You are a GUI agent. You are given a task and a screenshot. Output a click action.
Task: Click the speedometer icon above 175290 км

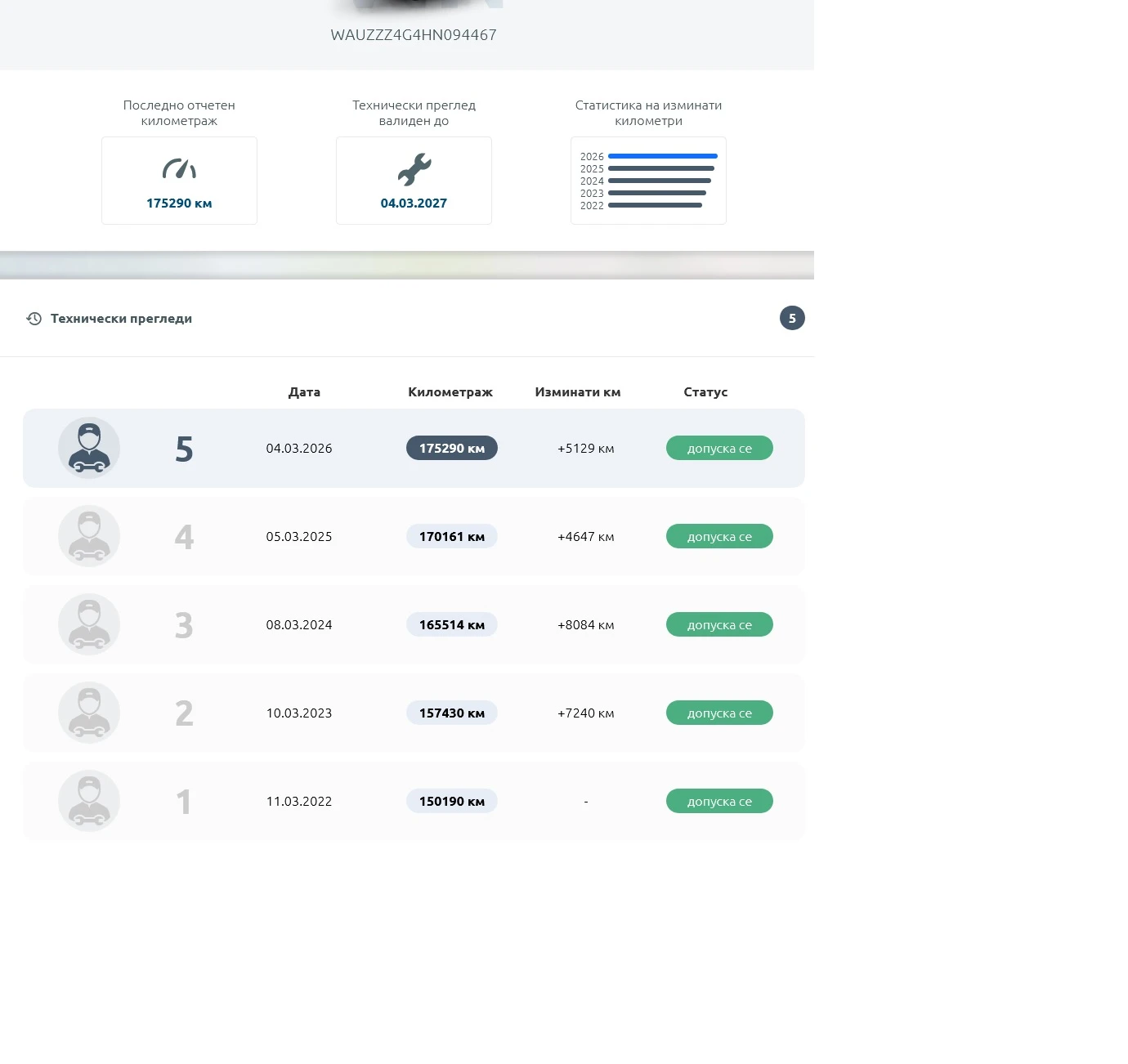pyautogui.click(x=179, y=168)
